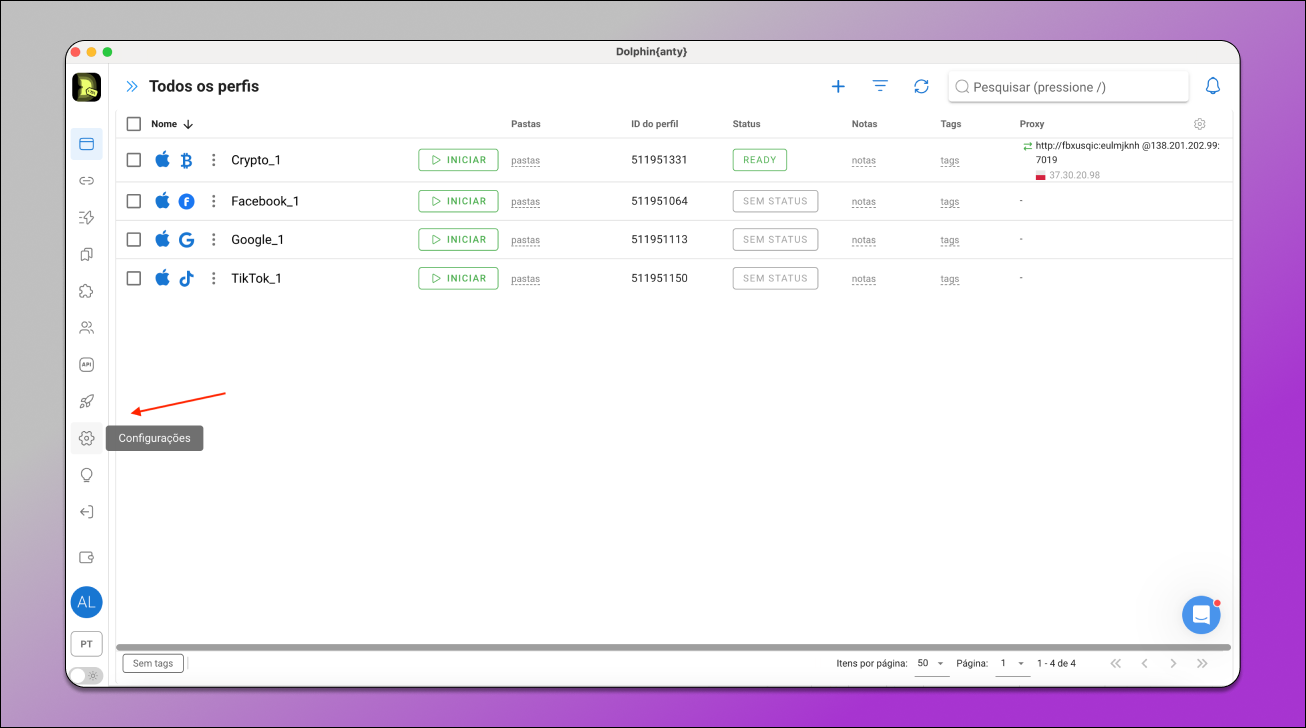Click the Bitcoin icon on Crypto_1

tap(186, 160)
